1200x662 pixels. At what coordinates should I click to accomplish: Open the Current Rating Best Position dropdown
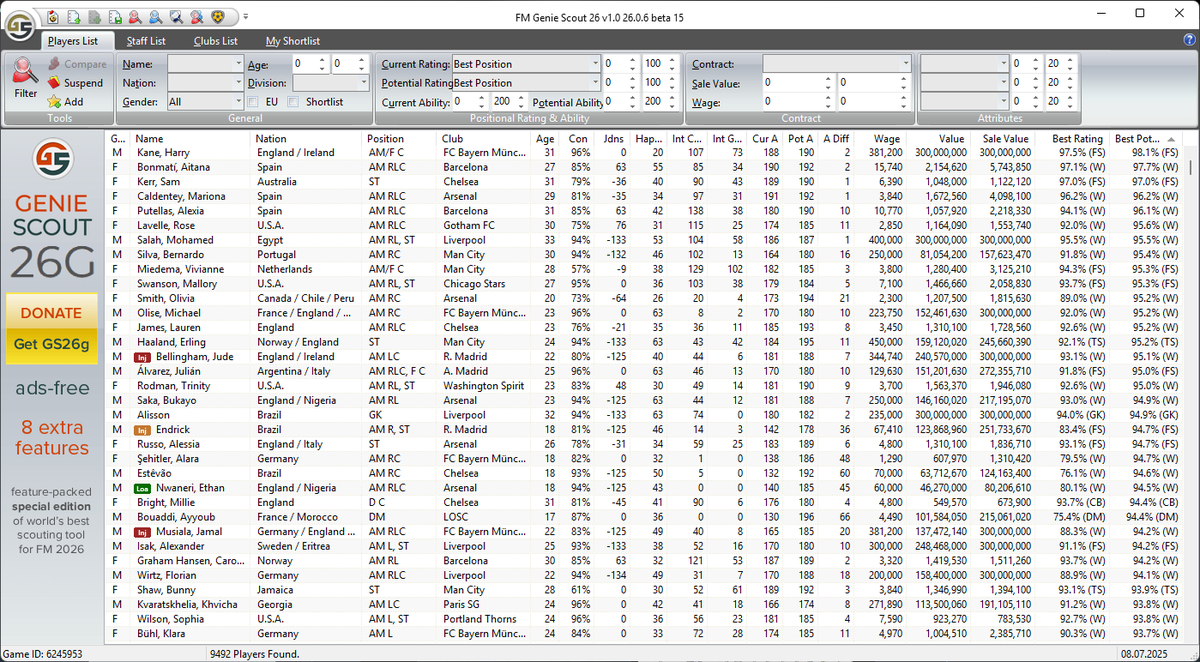[x=526, y=64]
